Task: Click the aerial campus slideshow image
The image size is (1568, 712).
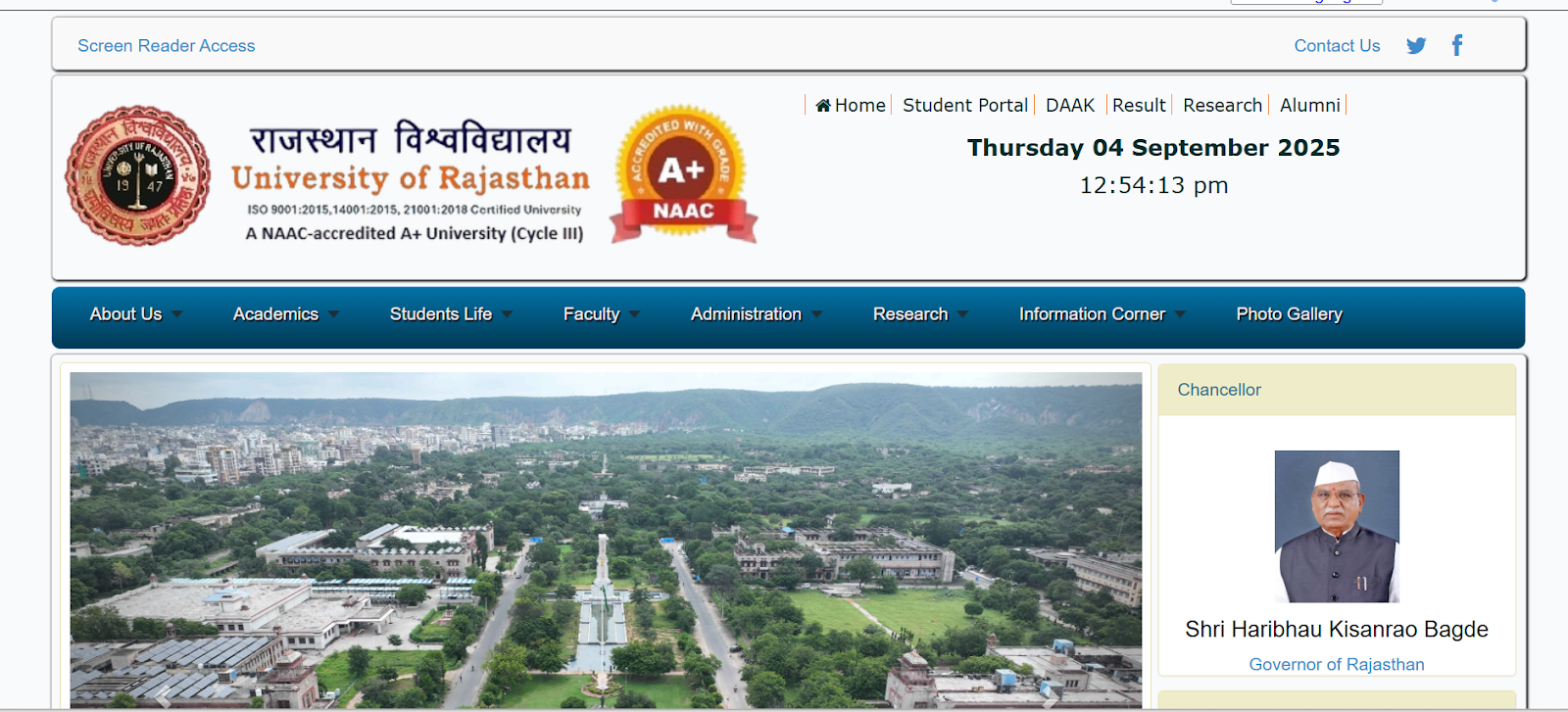Action: tap(606, 540)
